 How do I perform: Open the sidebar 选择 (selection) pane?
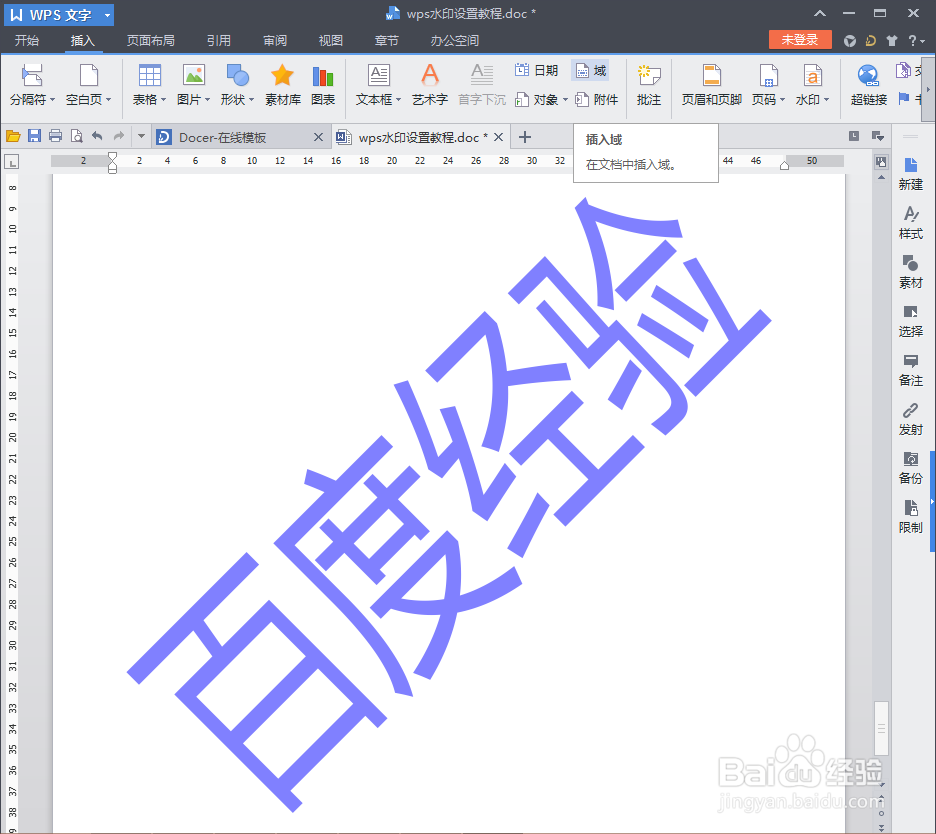point(910,321)
